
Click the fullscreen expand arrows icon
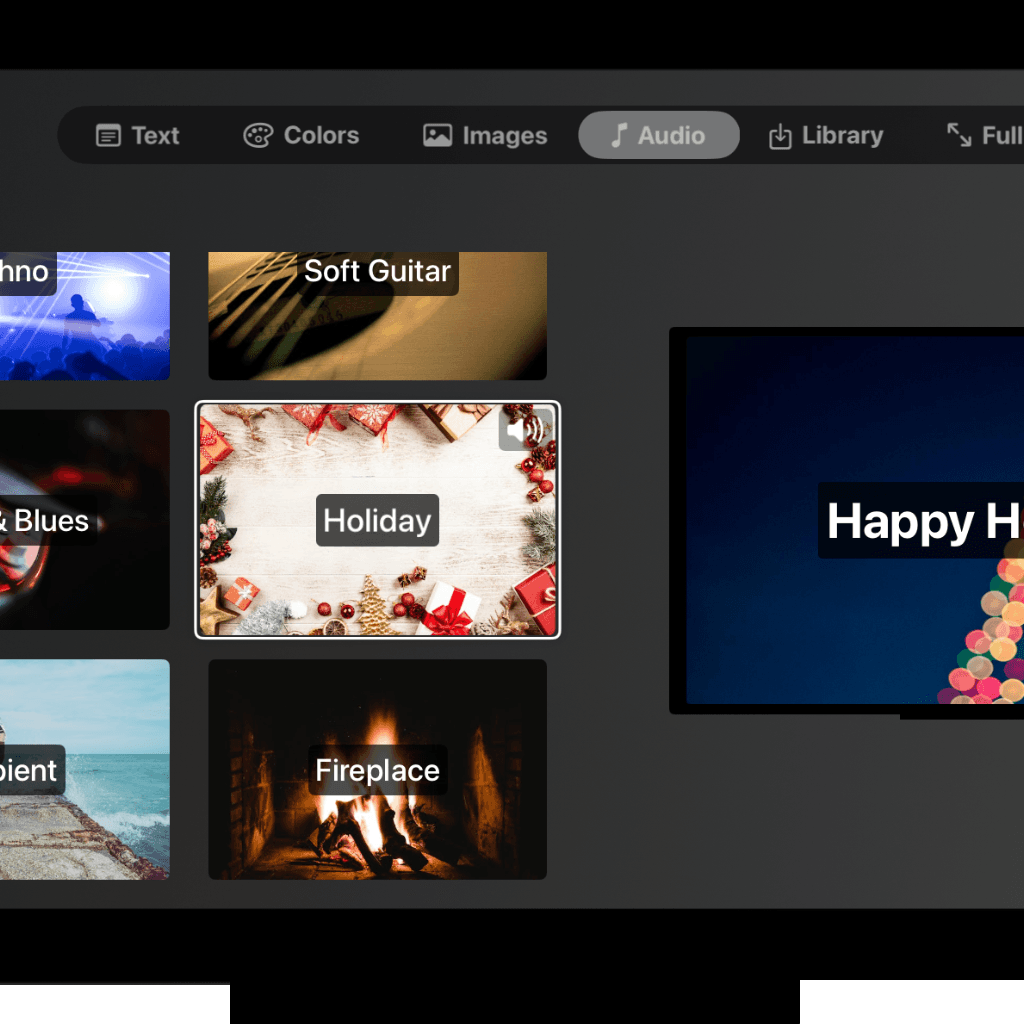point(959,136)
